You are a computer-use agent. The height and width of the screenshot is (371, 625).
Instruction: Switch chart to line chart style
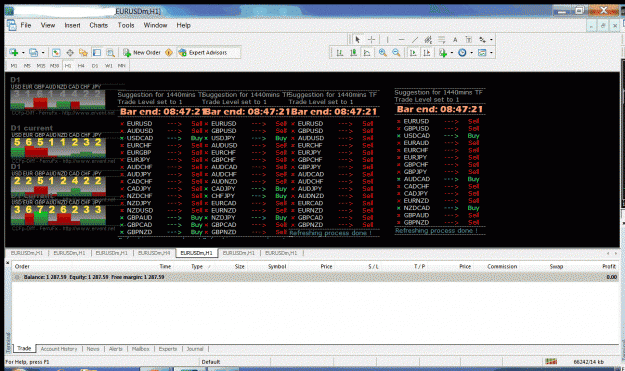click(x=367, y=53)
